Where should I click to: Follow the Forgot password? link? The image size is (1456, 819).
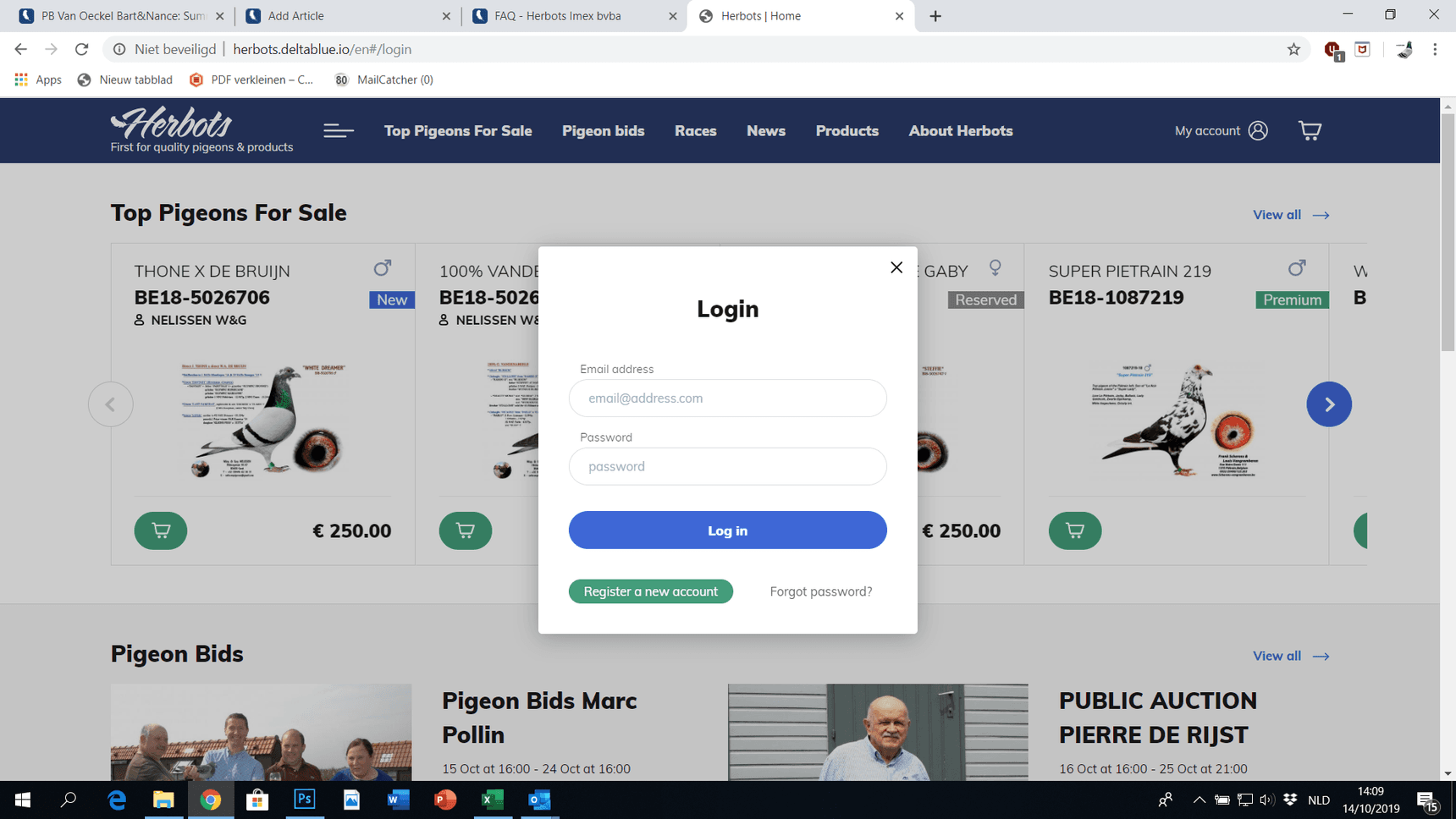(x=821, y=591)
